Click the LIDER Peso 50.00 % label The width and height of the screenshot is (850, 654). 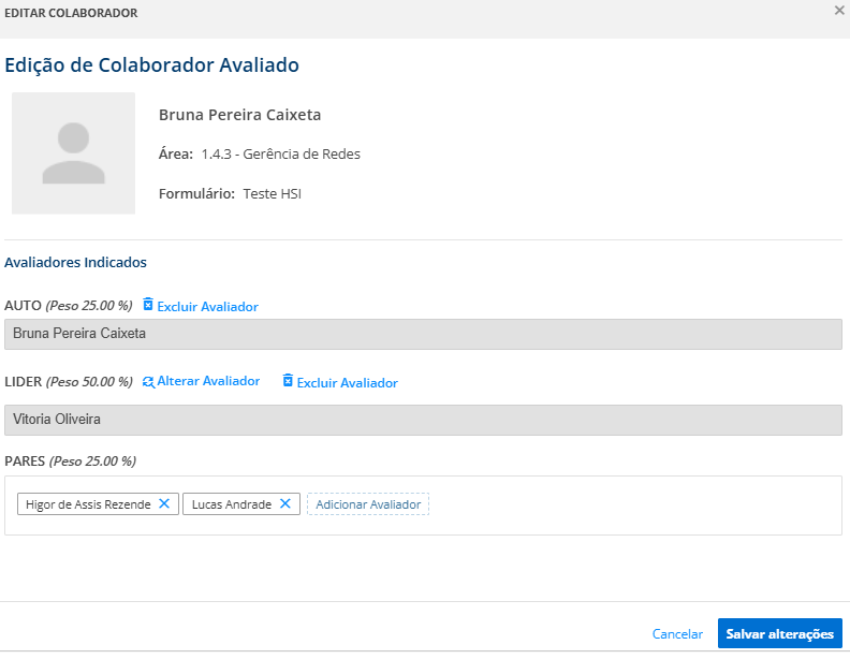[68, 382]
